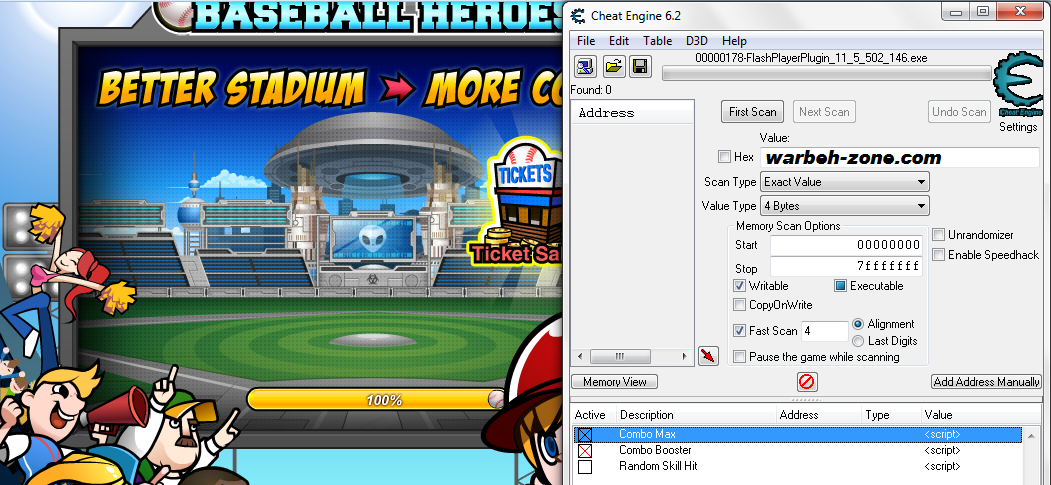Click the found-list scroll left arrow

(x=580, y=356)
